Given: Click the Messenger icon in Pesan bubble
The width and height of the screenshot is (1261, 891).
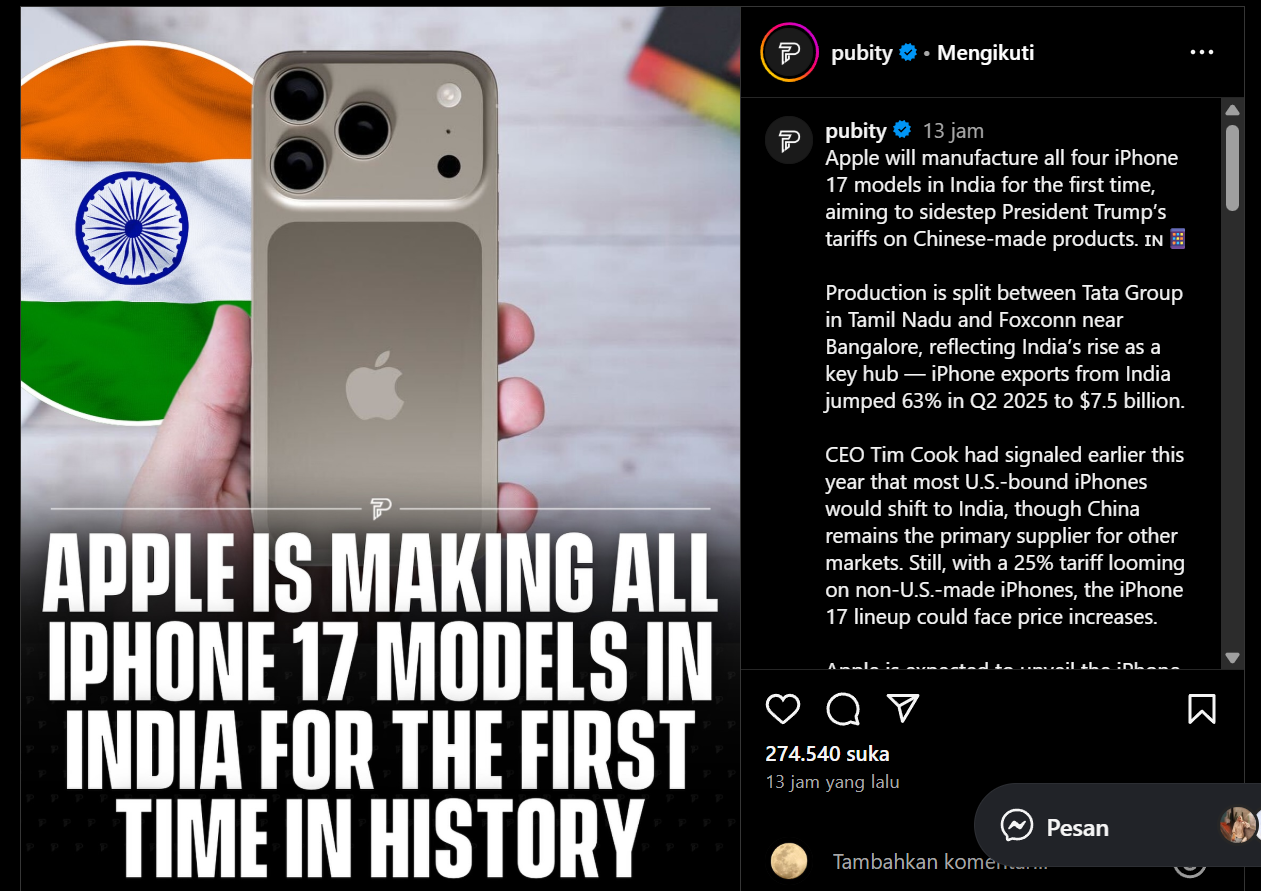Looking at the screenshot, I should pos(1017,826).
